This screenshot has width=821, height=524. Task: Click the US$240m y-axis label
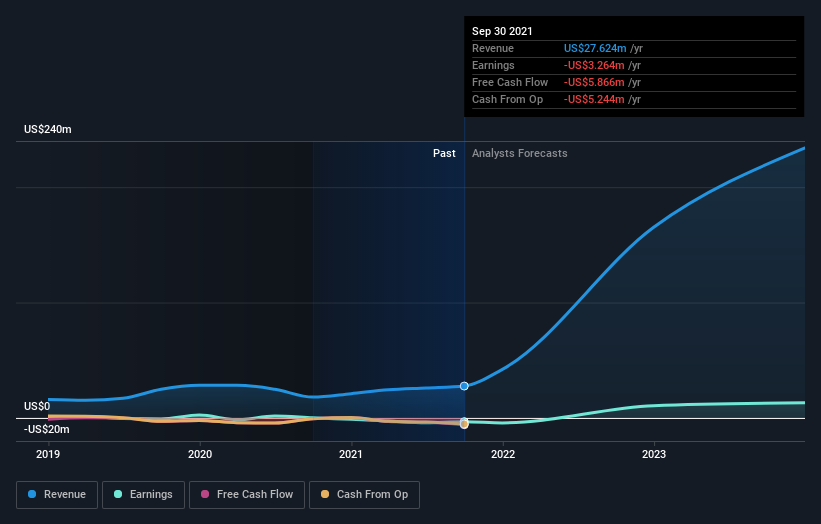[48, 129]
